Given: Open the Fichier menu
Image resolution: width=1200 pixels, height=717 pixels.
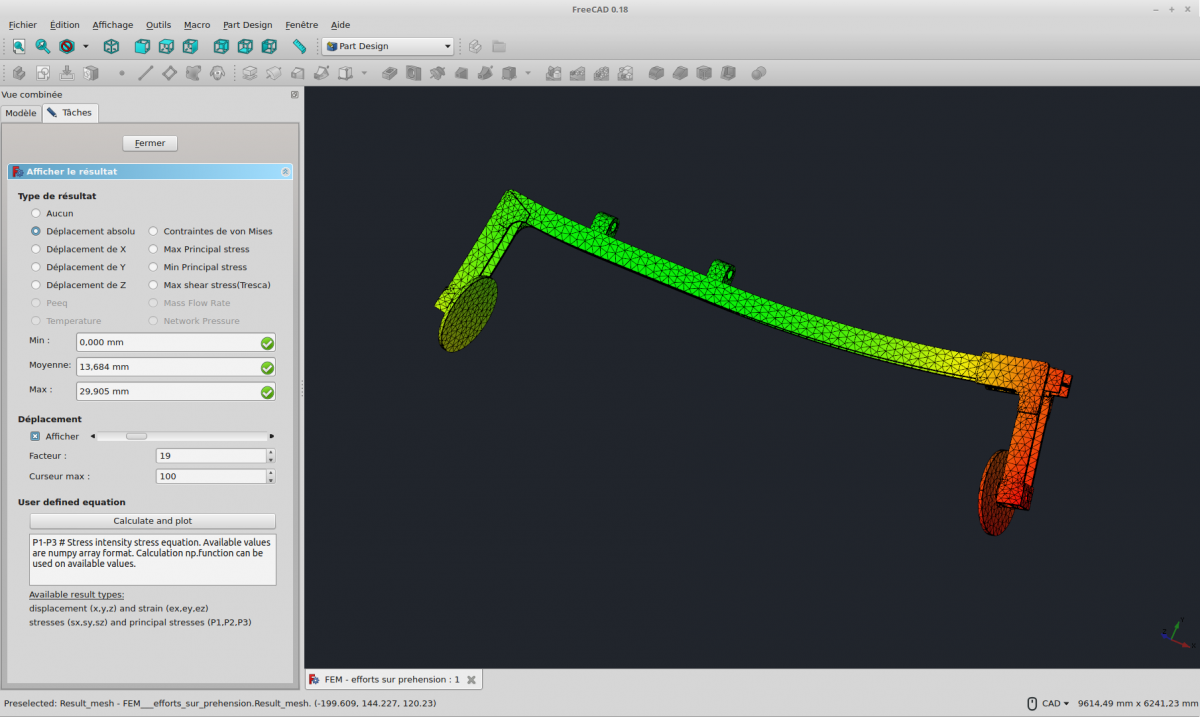Looking at the screenshot, I should coord(22,24).
